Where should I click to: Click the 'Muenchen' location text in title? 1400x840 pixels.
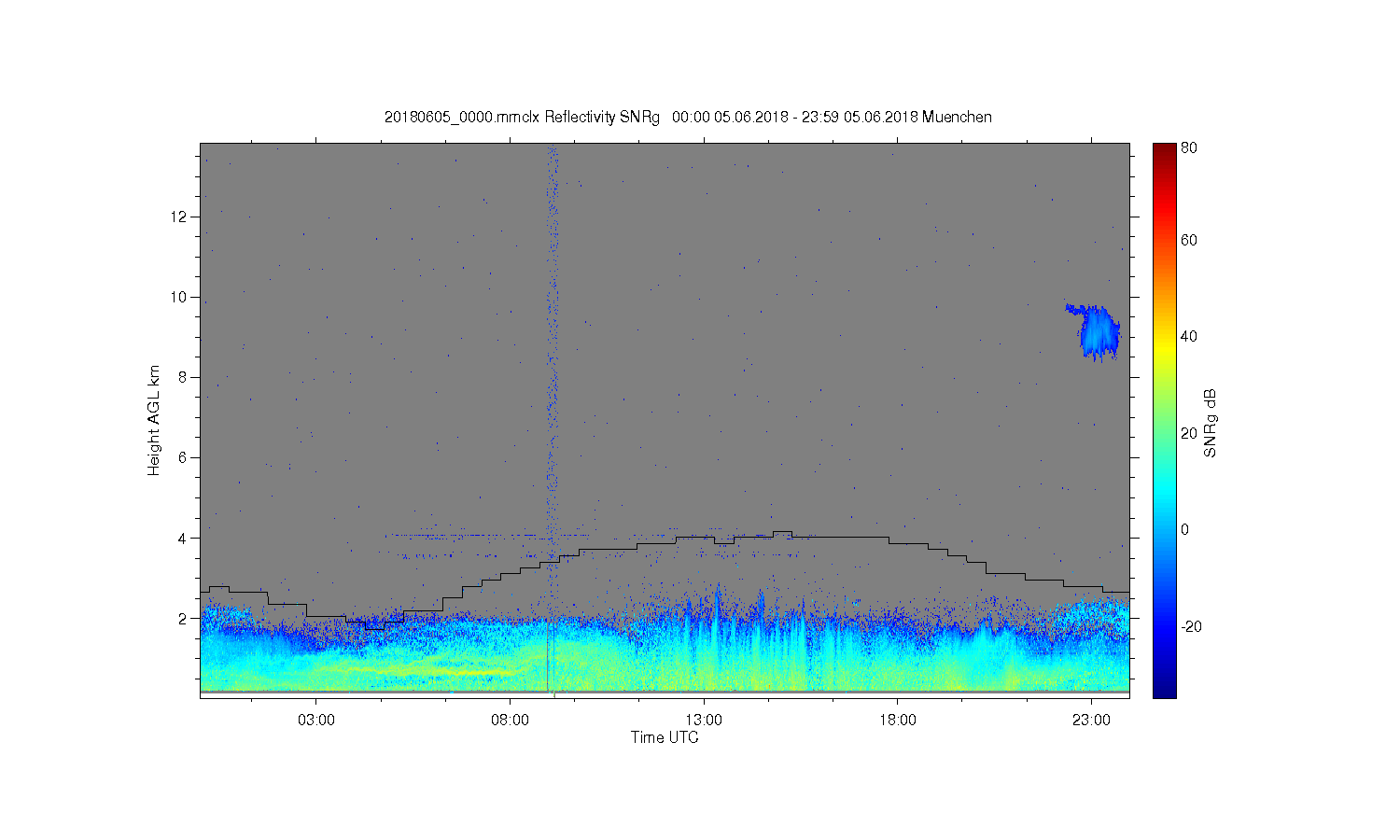(957, 118)
